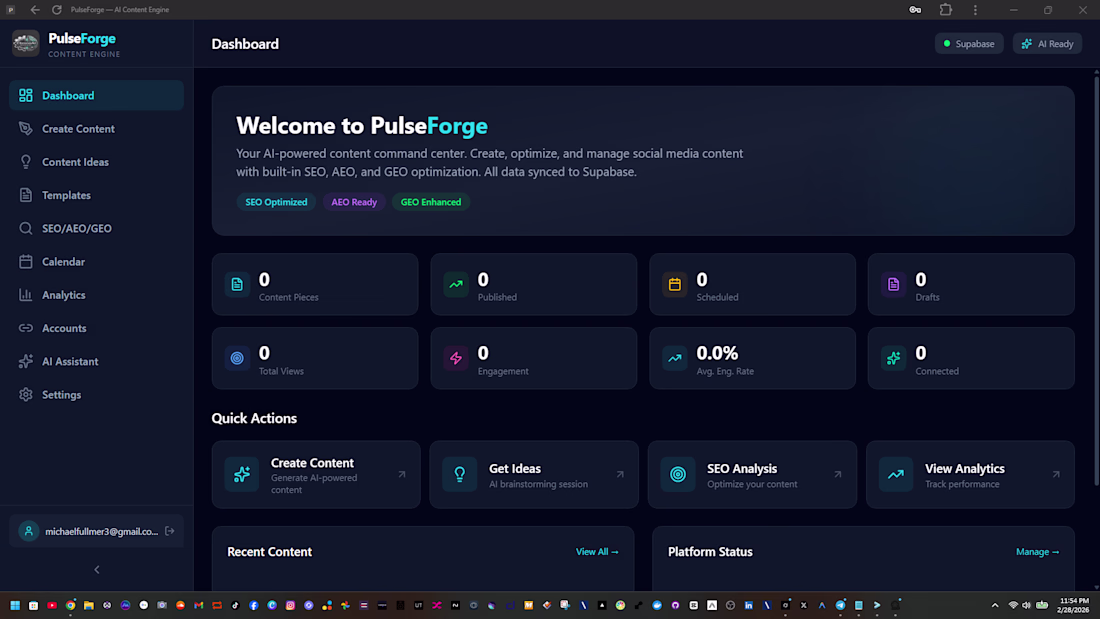Click the '0 Content Pieces' stat card

315,284
